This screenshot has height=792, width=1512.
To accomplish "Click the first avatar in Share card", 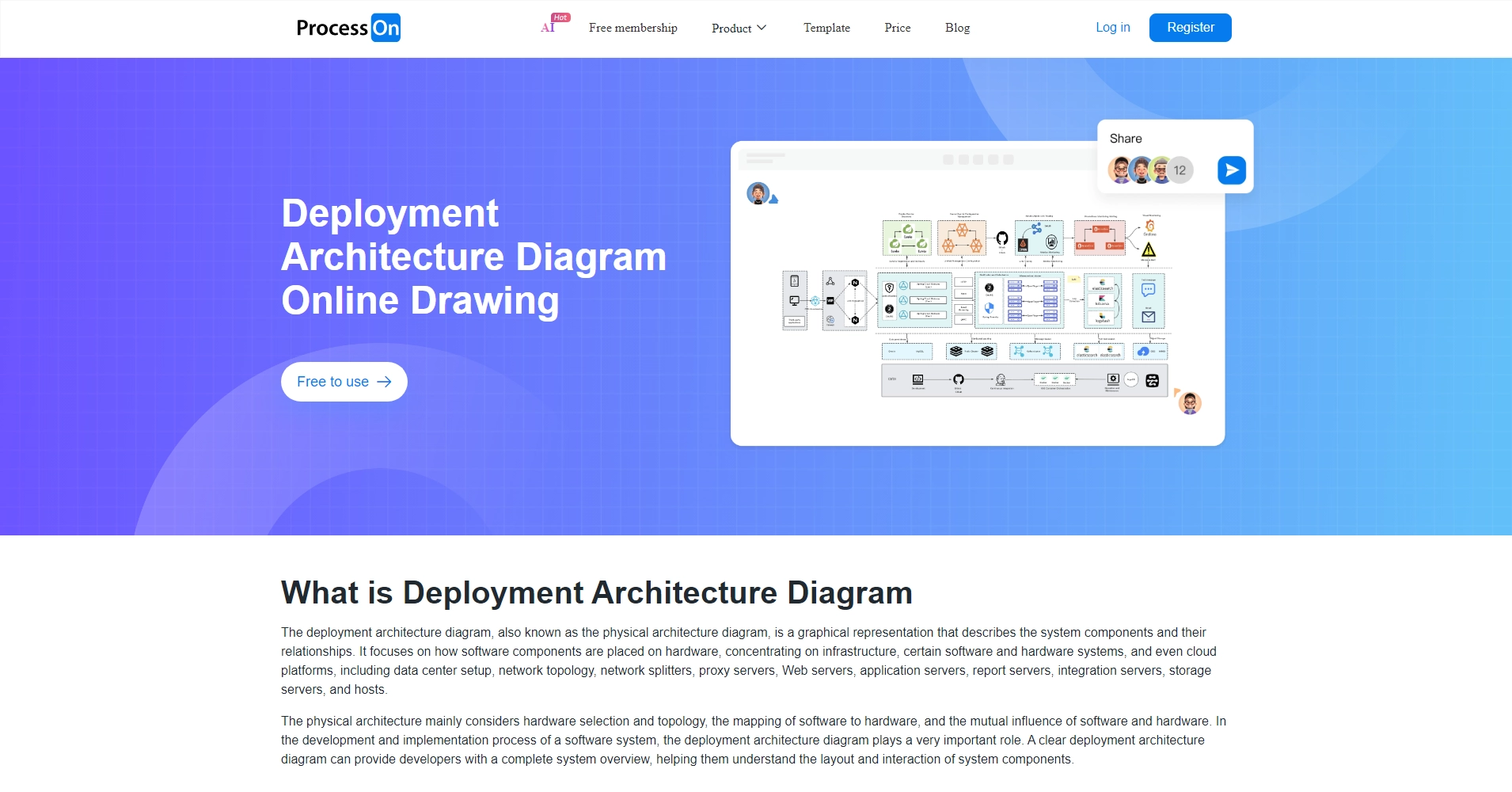I will [1120, 170].
